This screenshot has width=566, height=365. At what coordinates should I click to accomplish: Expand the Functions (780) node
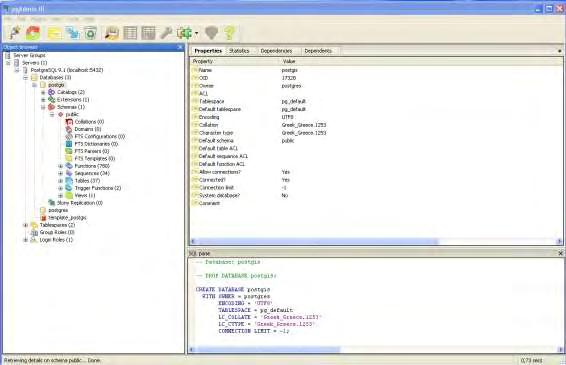point(61,166)
